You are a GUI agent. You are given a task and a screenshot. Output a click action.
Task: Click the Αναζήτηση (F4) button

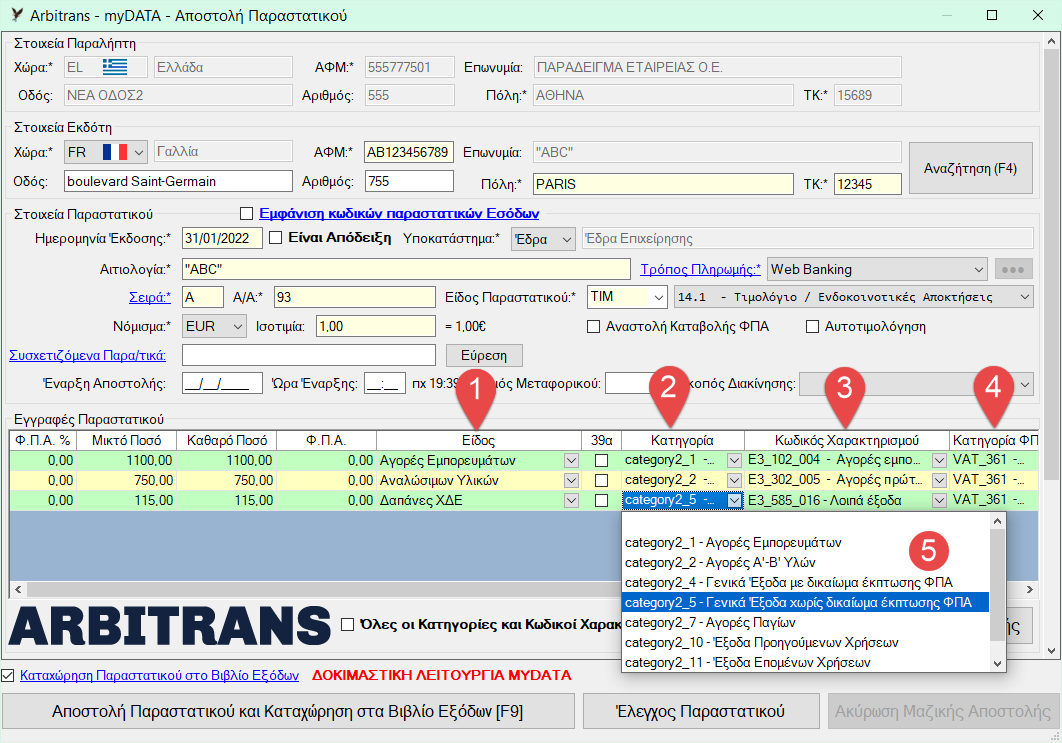(971, 168)
